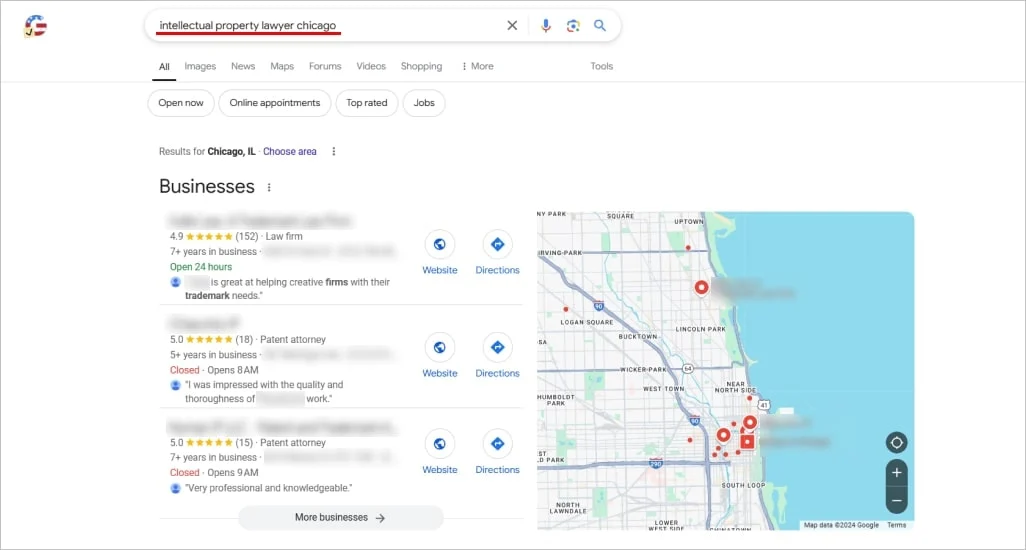Apply the Online appointments filter

275,103
